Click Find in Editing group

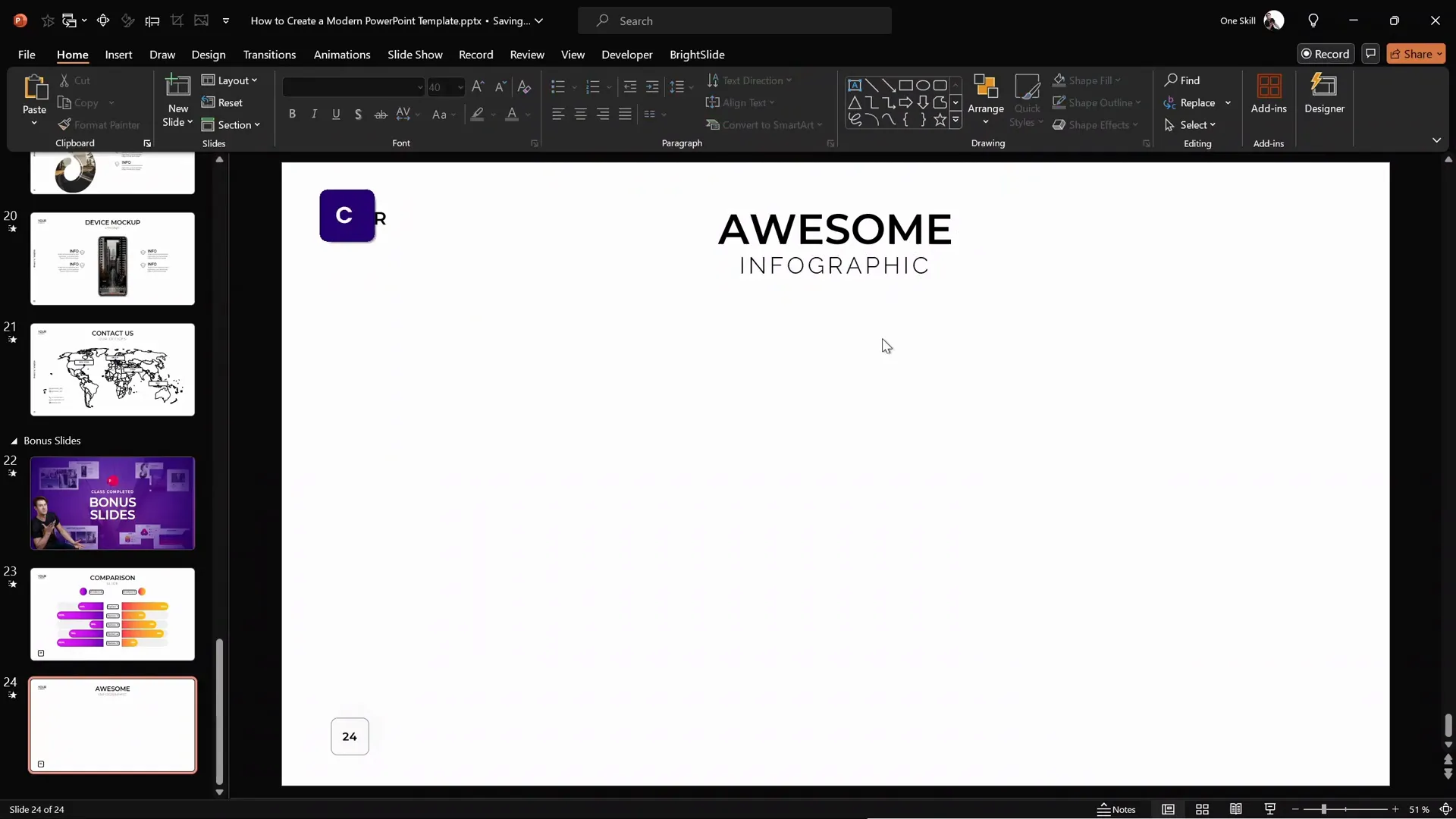1182,80
